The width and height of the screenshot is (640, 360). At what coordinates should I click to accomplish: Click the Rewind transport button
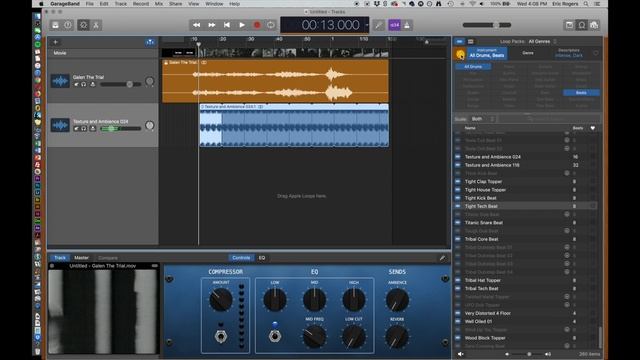click(196, 25)
